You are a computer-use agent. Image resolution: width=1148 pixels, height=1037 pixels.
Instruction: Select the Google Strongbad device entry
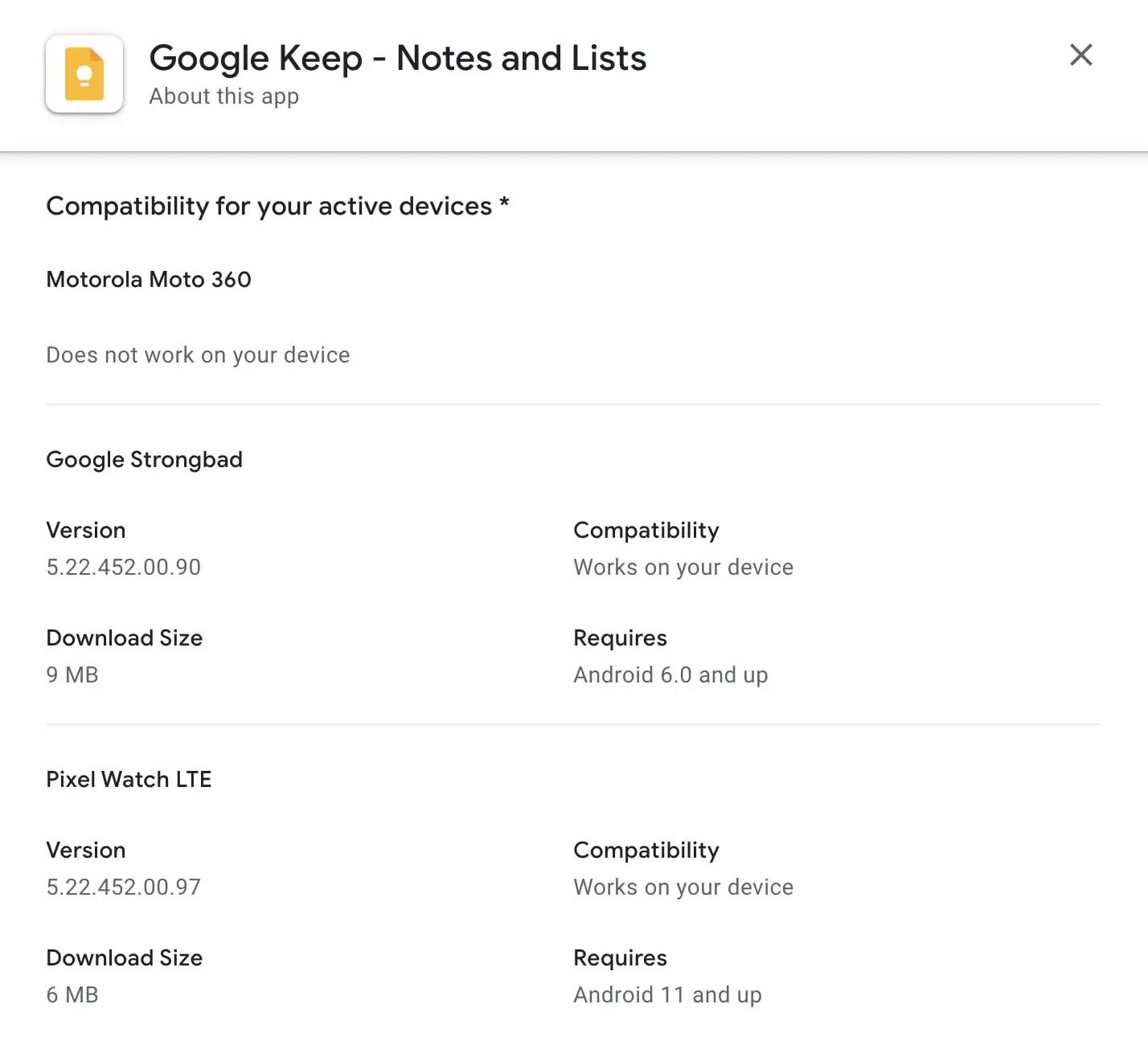click(x=144, y=459)
